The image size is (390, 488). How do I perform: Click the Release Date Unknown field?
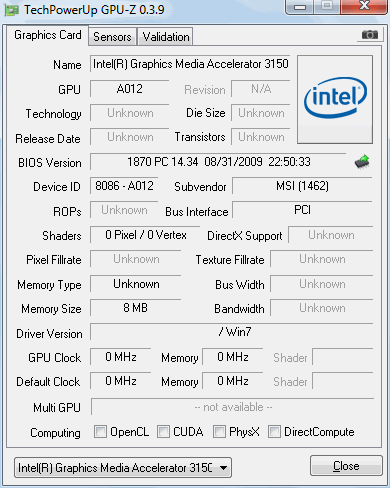coord(130,137)
